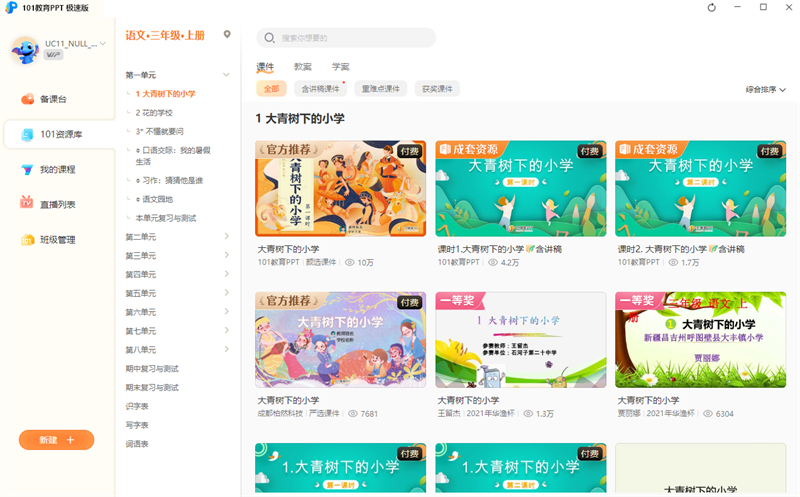Click the eye icon showing 1.3万 views
The width and height of the screenshot is (800, 497).
tap(528, 414)
